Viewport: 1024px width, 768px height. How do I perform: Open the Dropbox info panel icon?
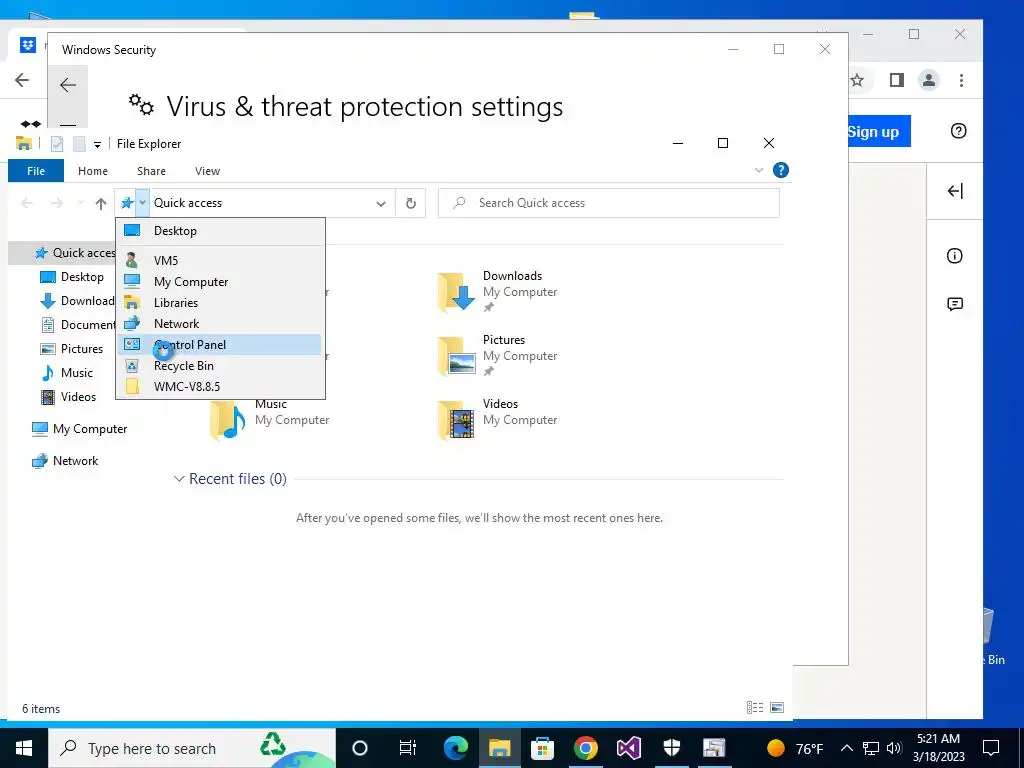pyautogui.click(x=955, y=256)
